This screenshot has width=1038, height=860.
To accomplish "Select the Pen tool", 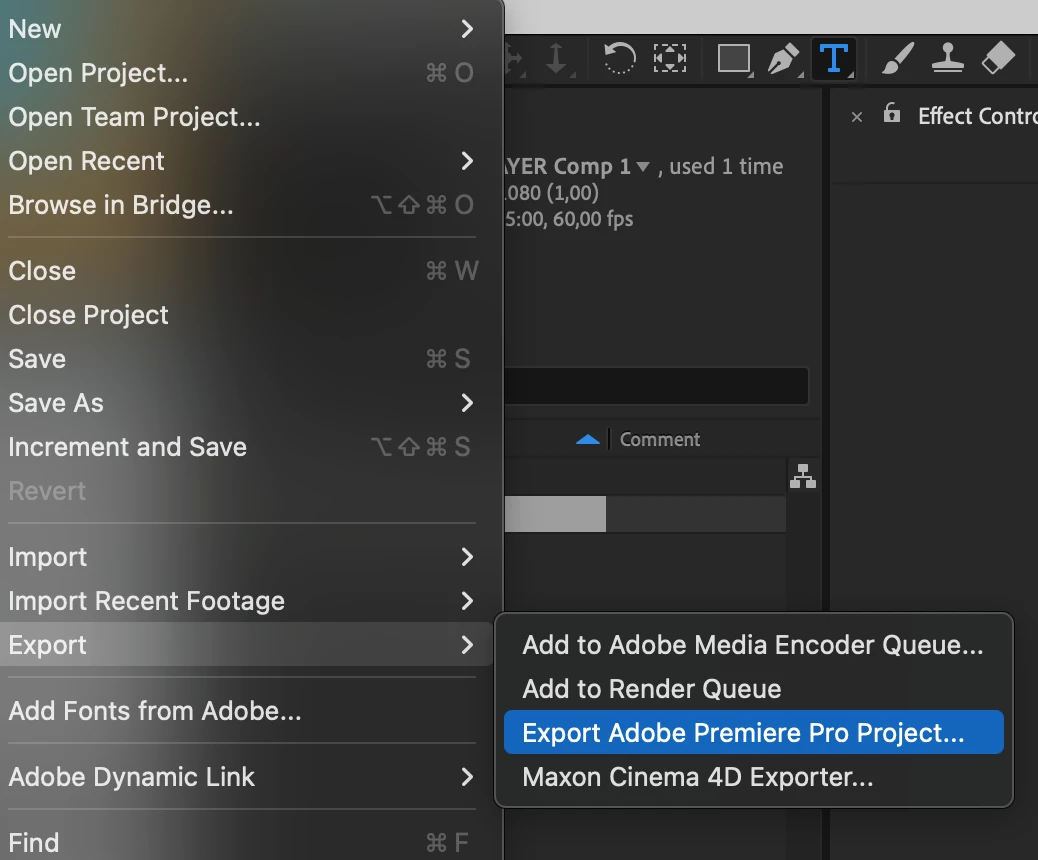I will click(784, 58).
